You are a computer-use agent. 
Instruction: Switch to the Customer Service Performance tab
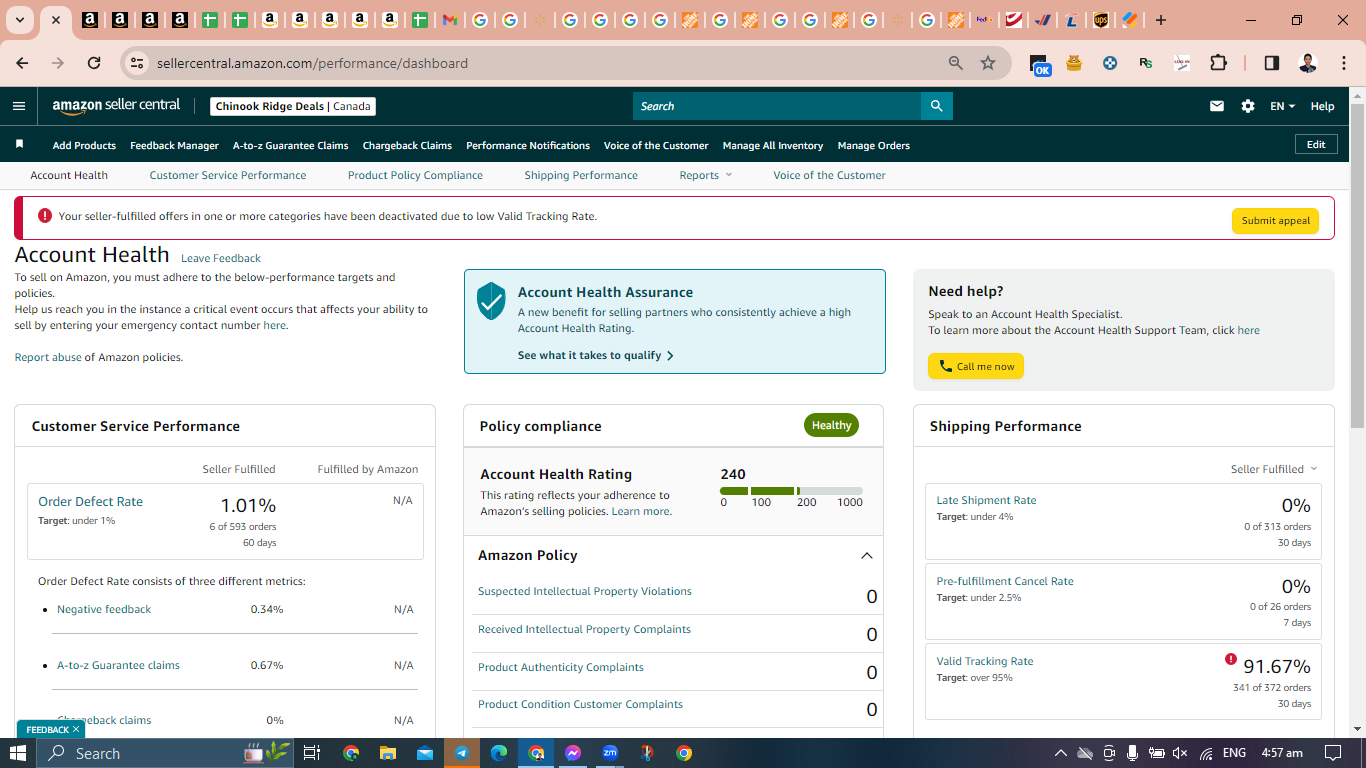tap(228, 175)
